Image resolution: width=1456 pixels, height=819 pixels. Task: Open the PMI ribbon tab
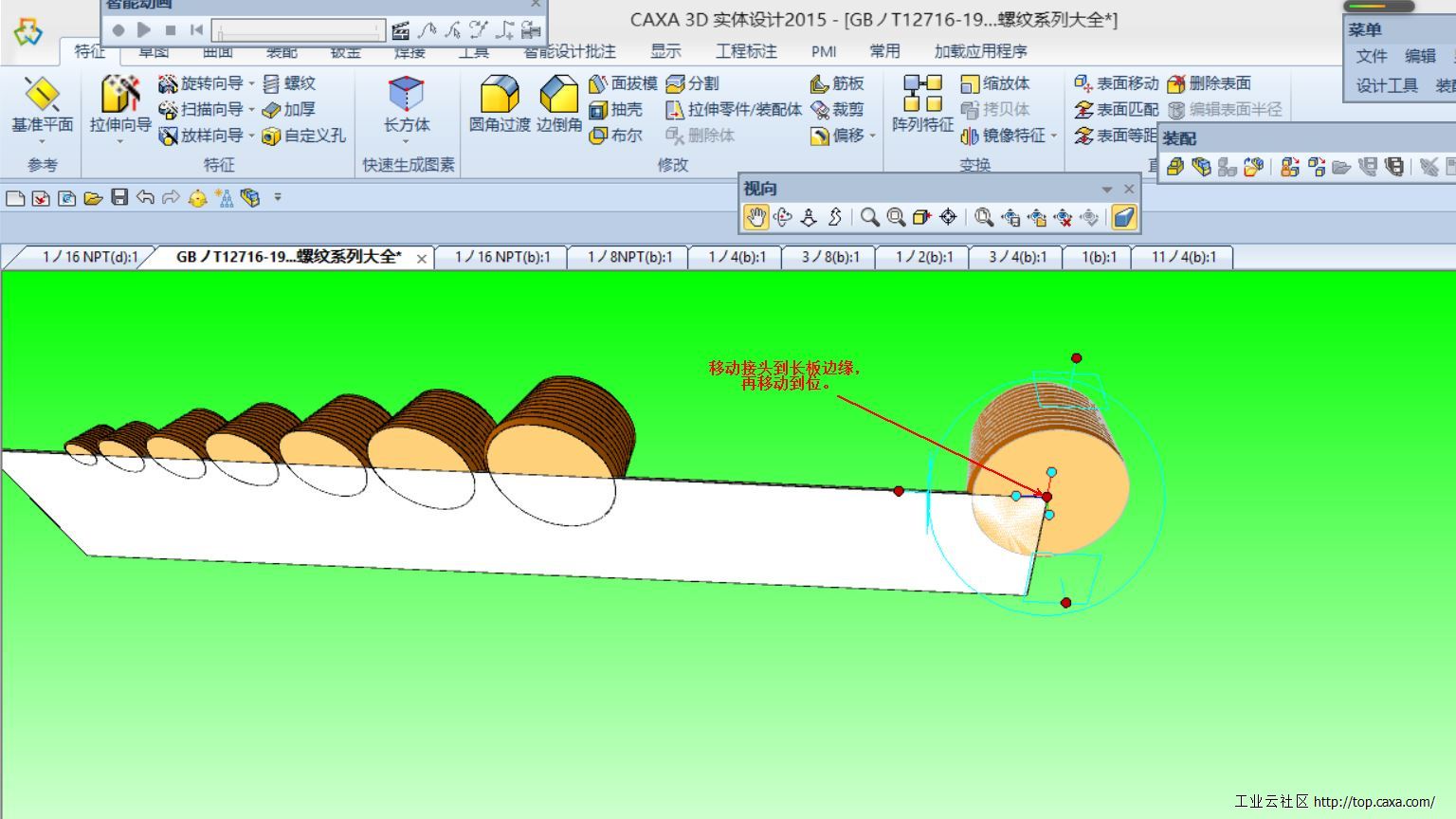pyautogui.click(x=823, y=51)
